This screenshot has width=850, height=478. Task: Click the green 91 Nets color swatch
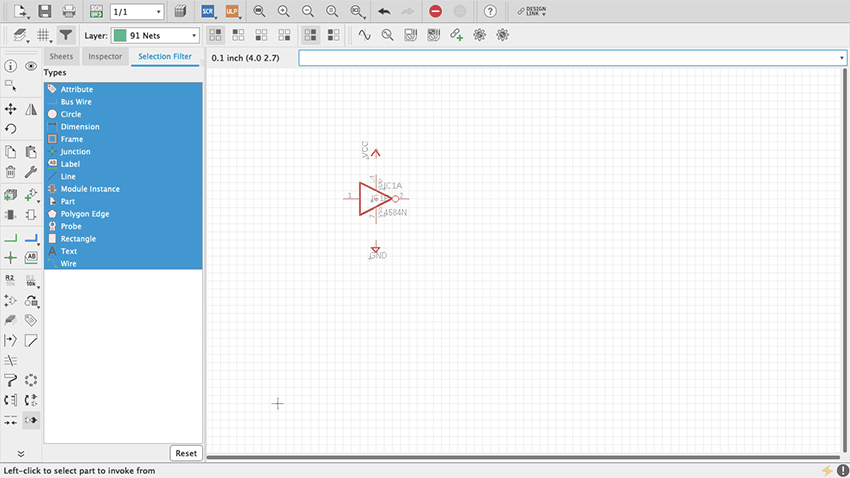coord(120,36)
